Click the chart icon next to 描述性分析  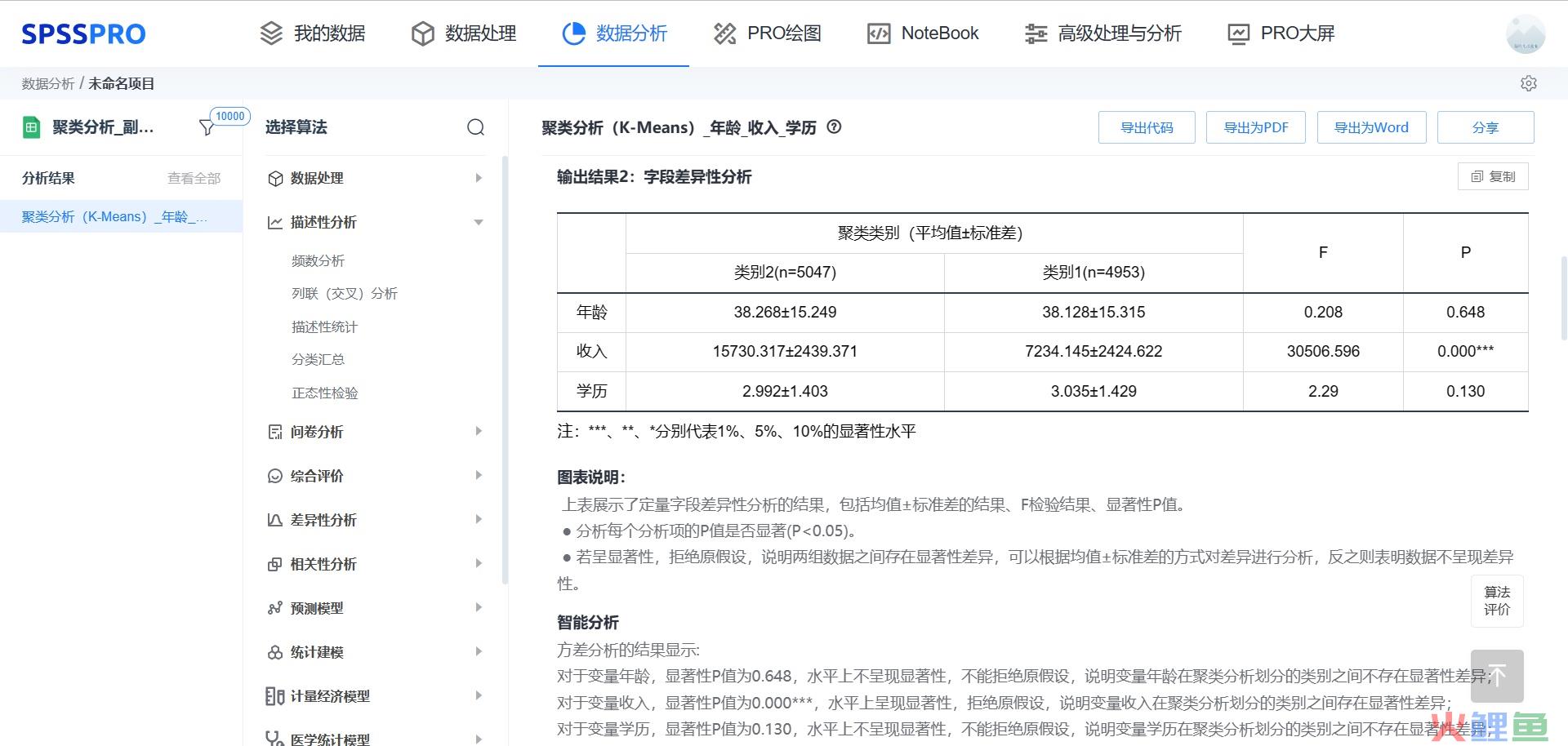tap(275, 222)
